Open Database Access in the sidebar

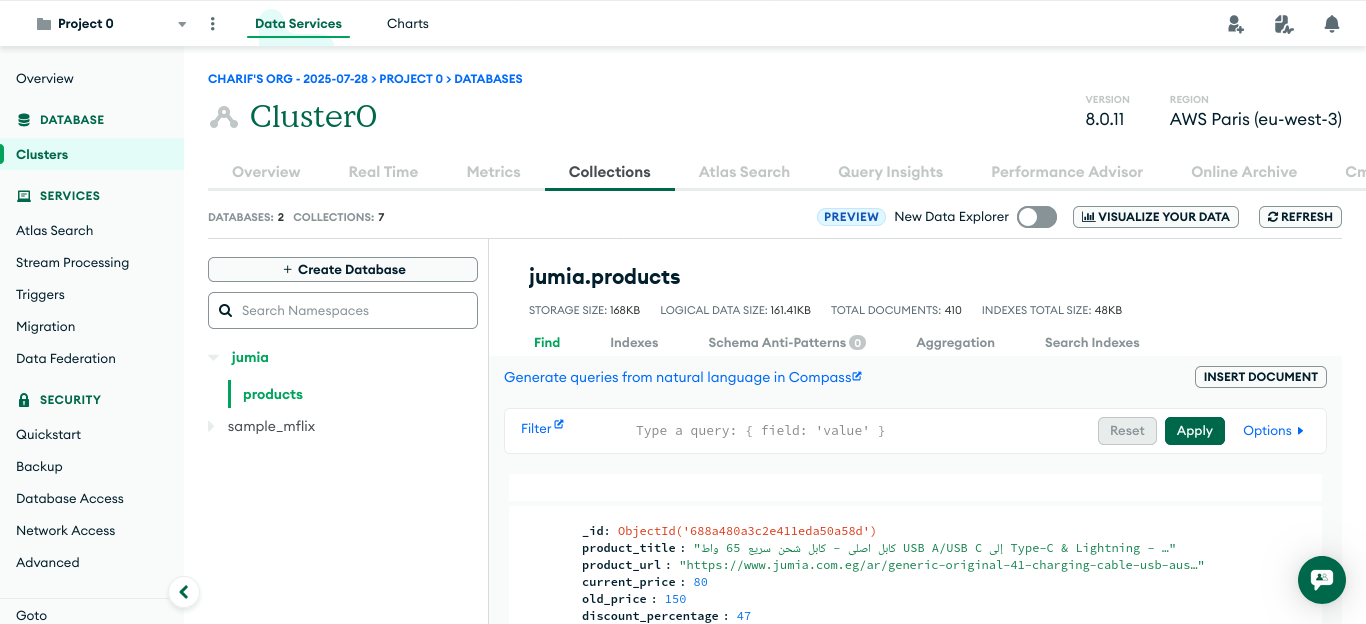click(70, 499)
